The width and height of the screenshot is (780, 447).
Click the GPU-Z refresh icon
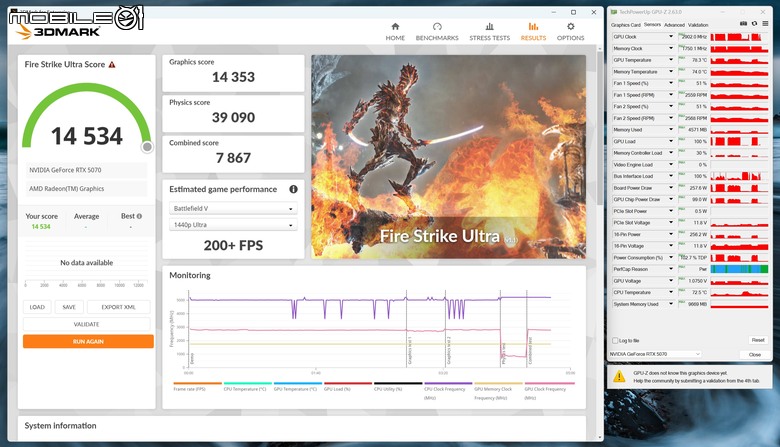[x=754, y=24]
